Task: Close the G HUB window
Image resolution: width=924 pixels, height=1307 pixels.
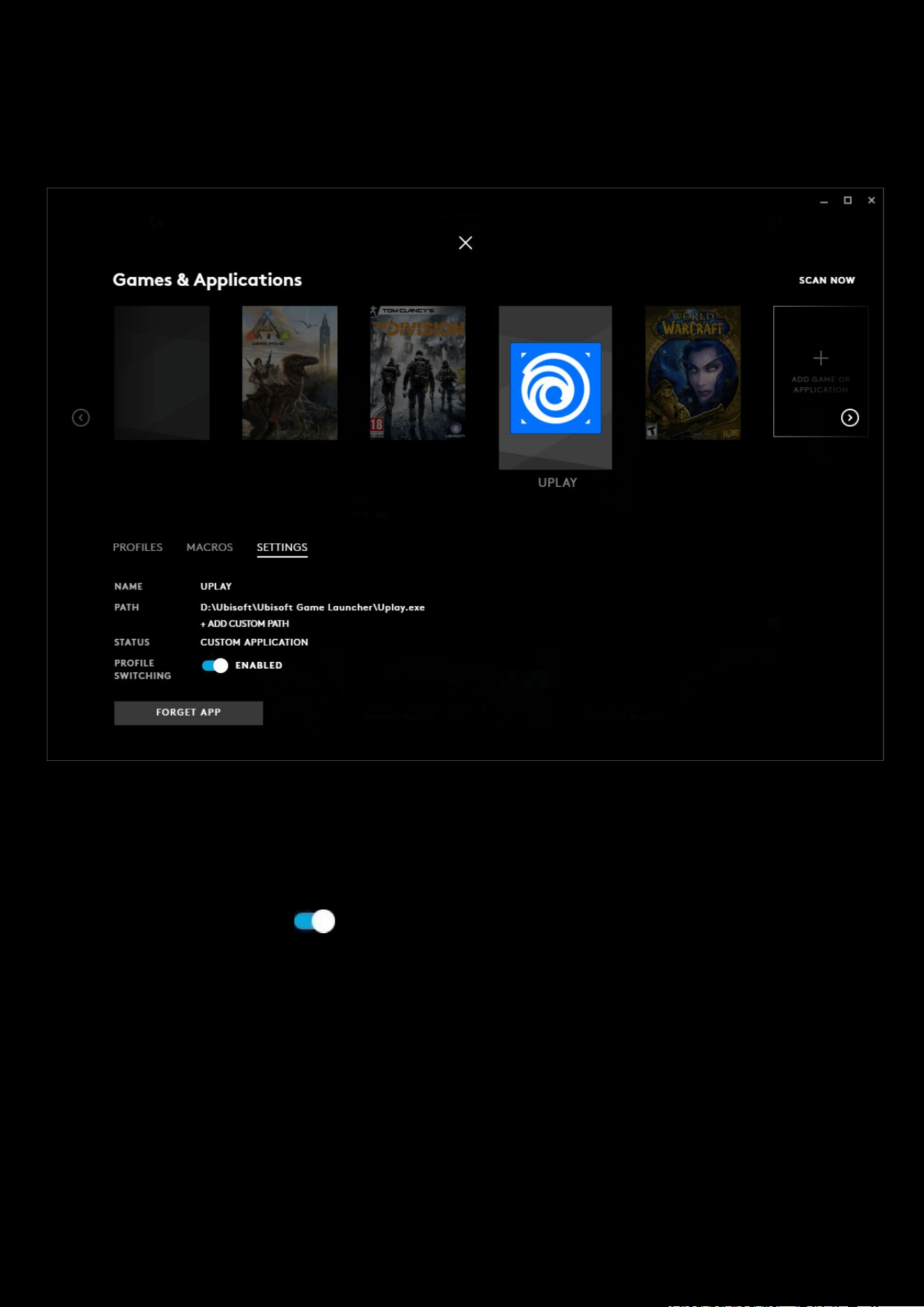Action: (871, 201)
